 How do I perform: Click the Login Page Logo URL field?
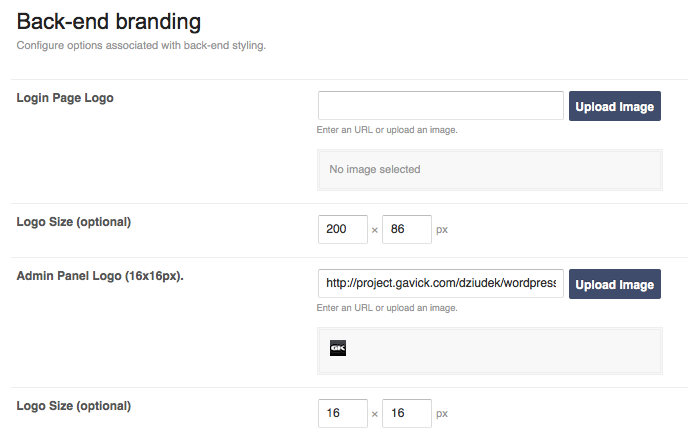(x=441, y=106)
